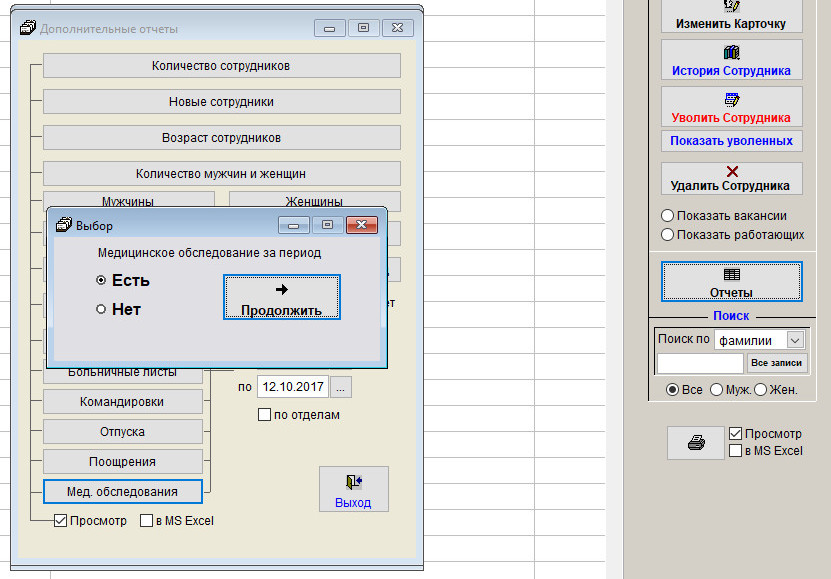Open Отчеты table icon button
This screenshot has width=831, height=579.
(731, 274)
